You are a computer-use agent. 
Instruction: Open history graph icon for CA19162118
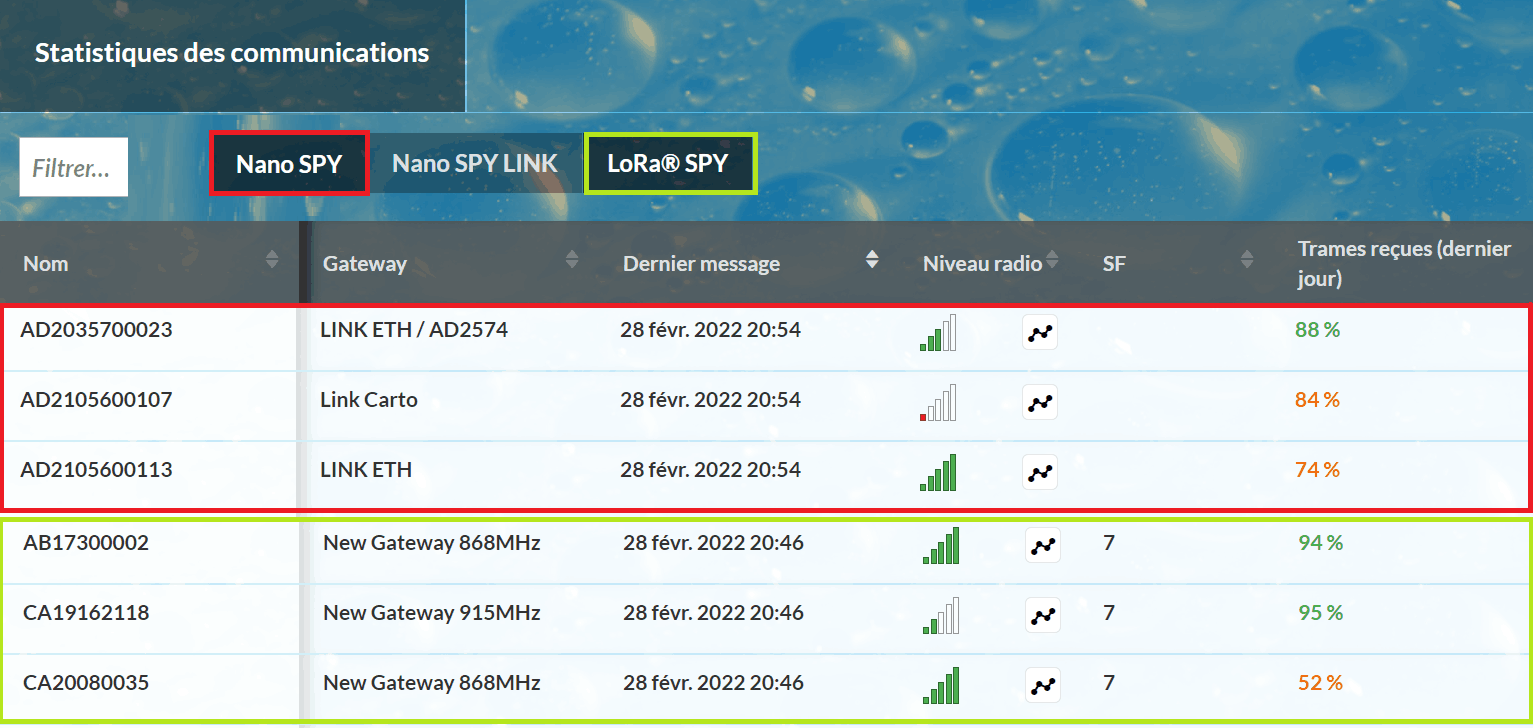pos(1043,615)
